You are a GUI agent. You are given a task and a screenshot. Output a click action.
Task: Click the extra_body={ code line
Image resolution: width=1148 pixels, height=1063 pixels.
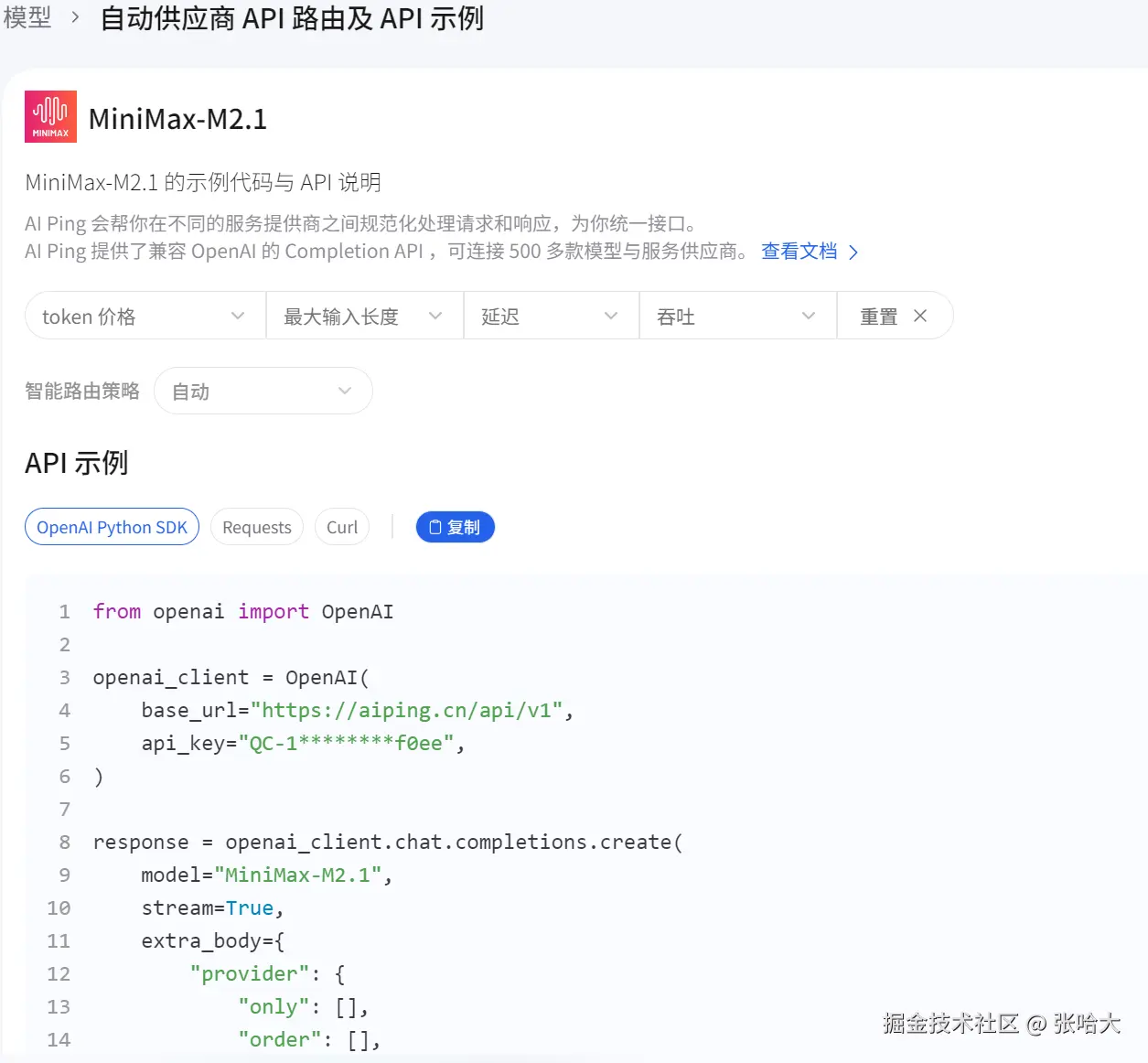[x=213, y=940]
